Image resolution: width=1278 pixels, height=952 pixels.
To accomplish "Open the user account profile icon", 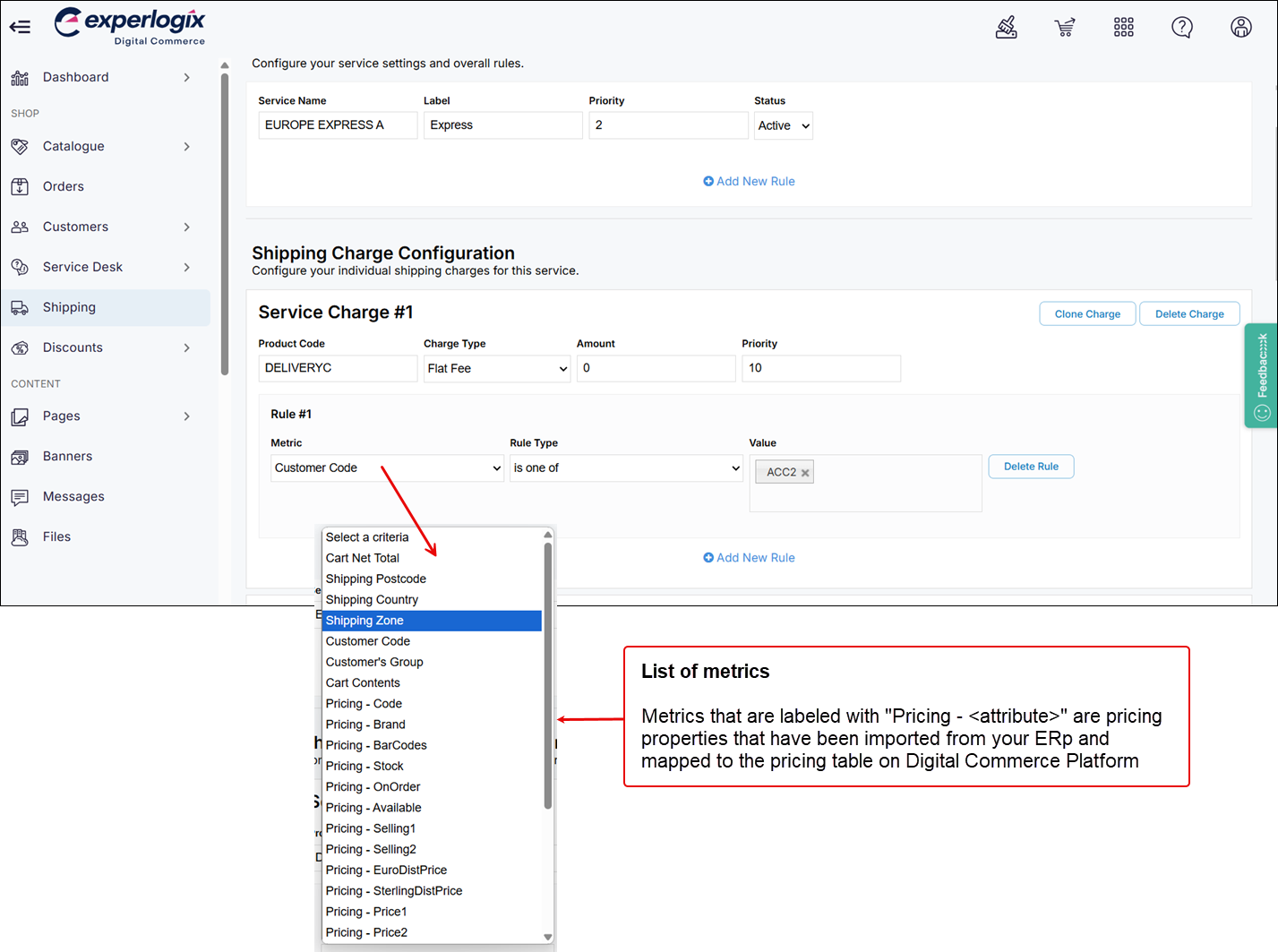I will coord(1240,28).
